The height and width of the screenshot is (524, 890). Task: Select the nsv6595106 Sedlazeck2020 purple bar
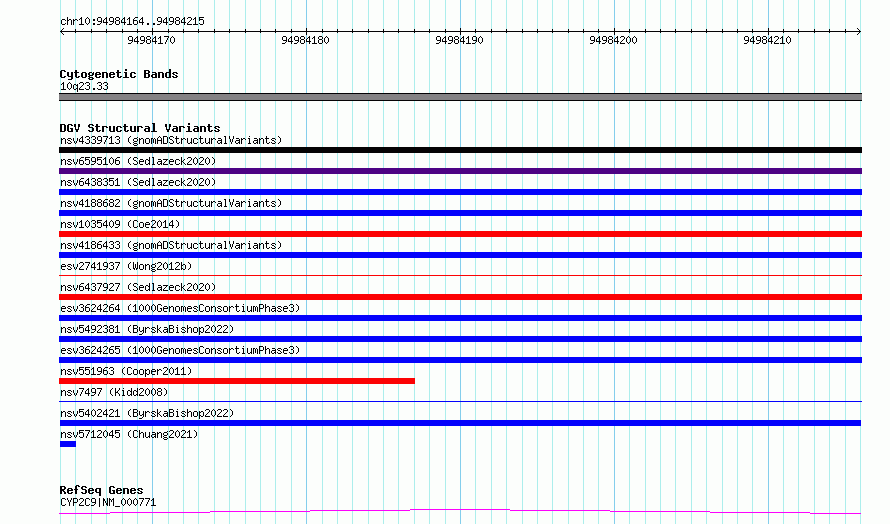(x=460, y=171)
